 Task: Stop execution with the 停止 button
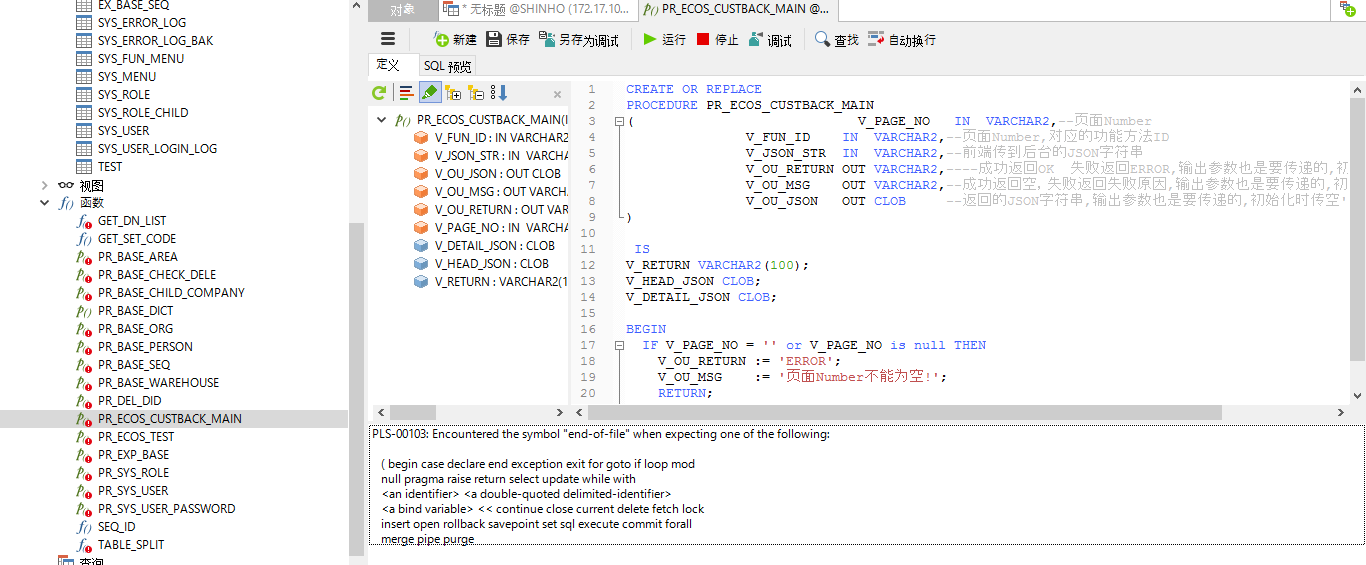pos(717,40)
